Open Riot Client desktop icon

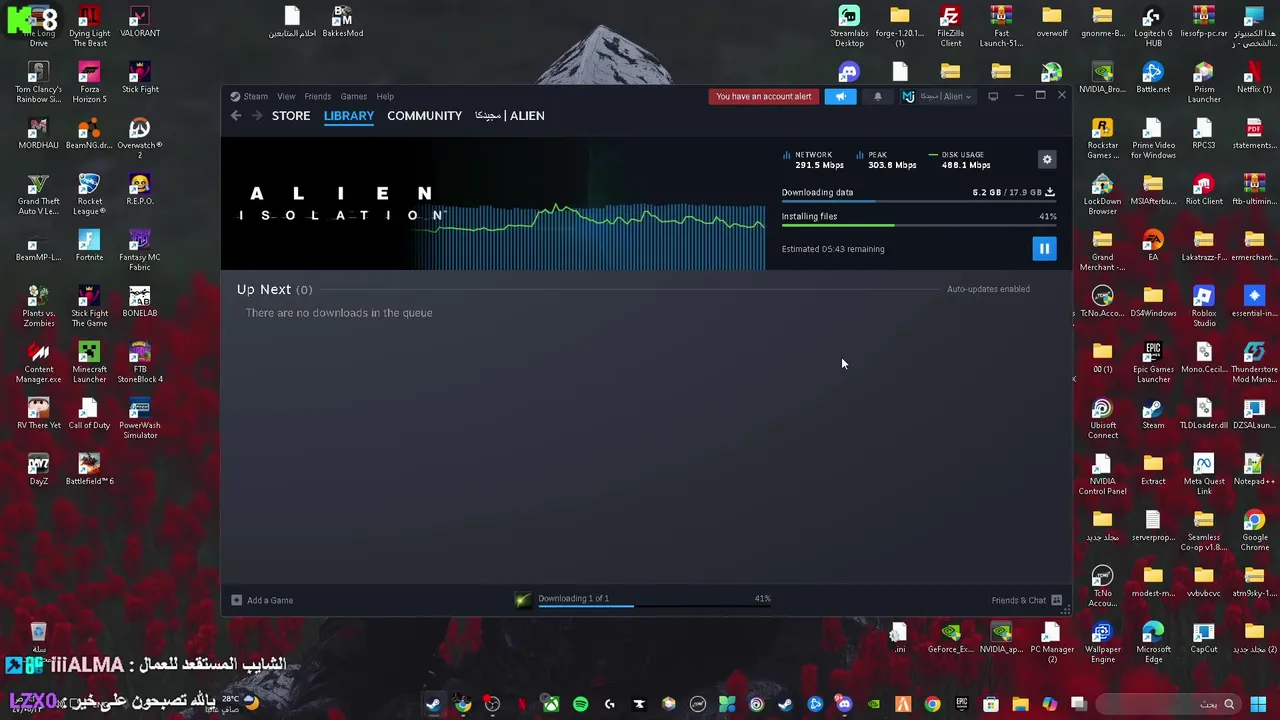[1203, 189]
